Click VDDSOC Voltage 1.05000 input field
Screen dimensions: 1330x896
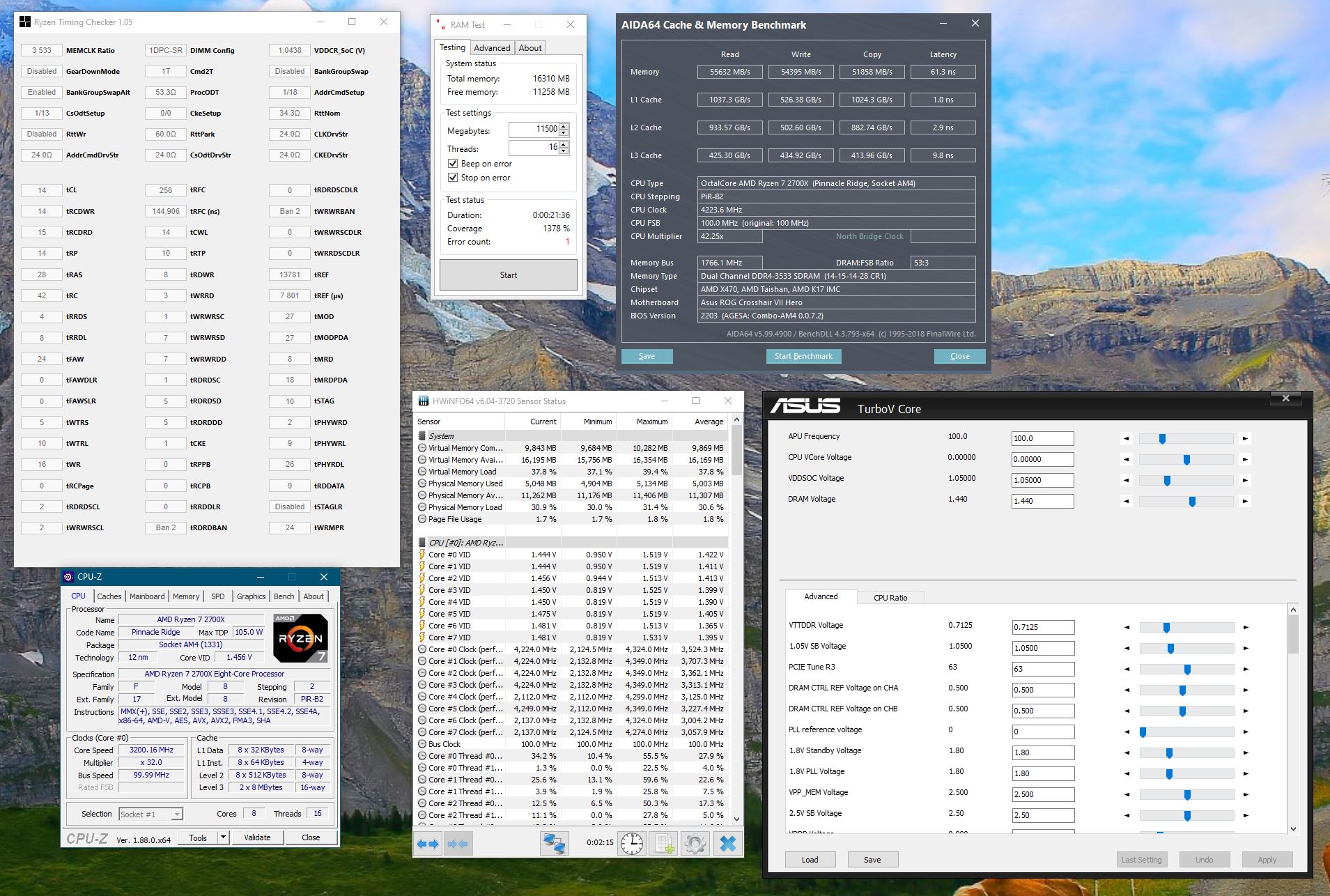tap(1042, 480)
